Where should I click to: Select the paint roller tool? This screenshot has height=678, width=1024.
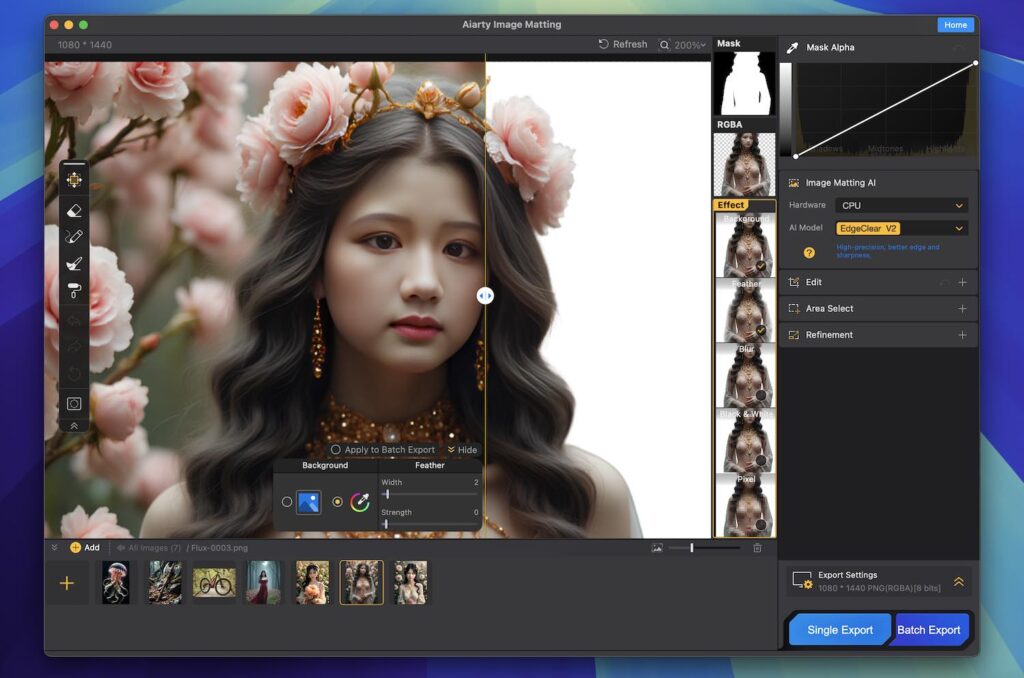pyautogui.click(x=74, y=290)
